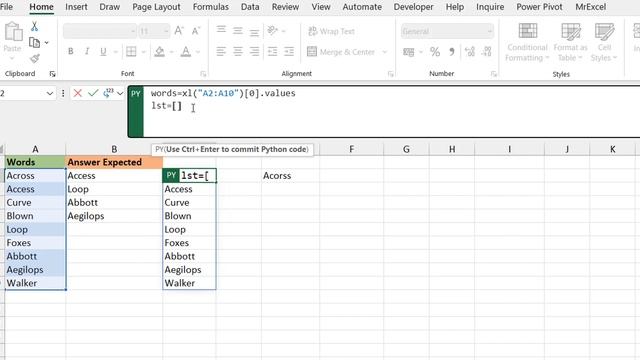The width and height of the screenshot is (640, 360).
Task: Open the MrExcel tab
Action: point(591,7)
